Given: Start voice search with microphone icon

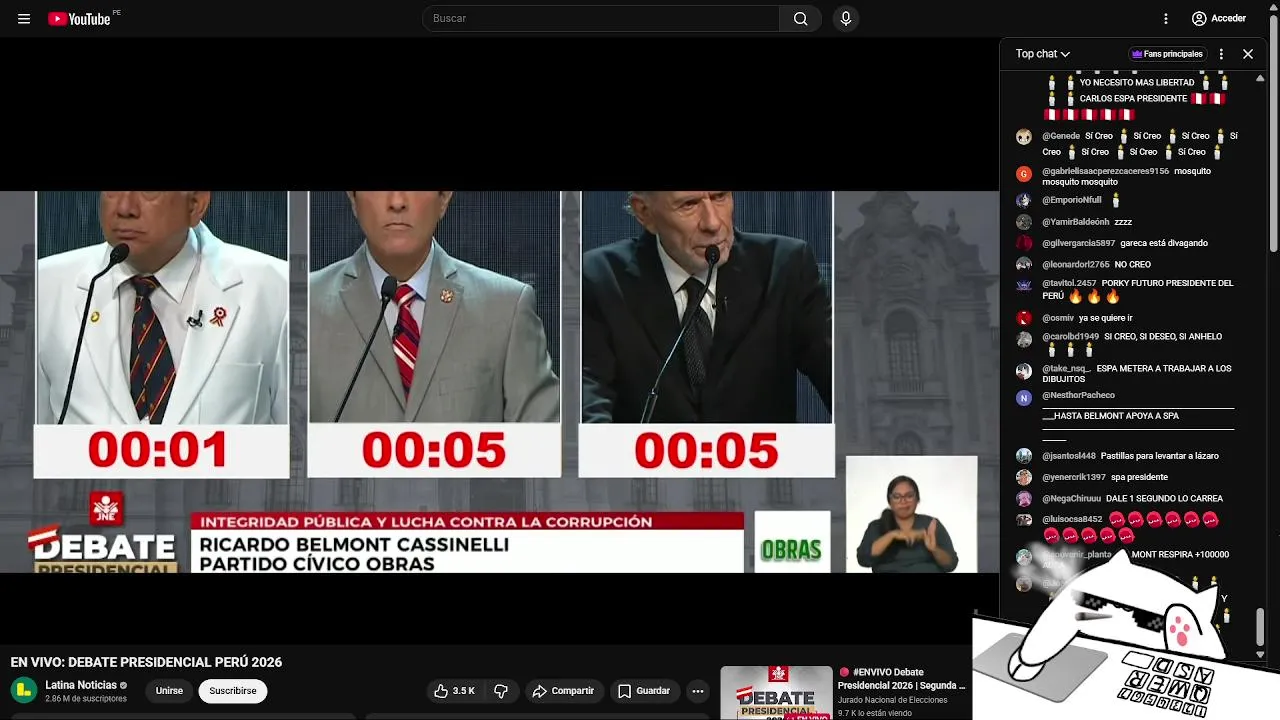Looking at the screenshot, I should (x=846, y=18).
